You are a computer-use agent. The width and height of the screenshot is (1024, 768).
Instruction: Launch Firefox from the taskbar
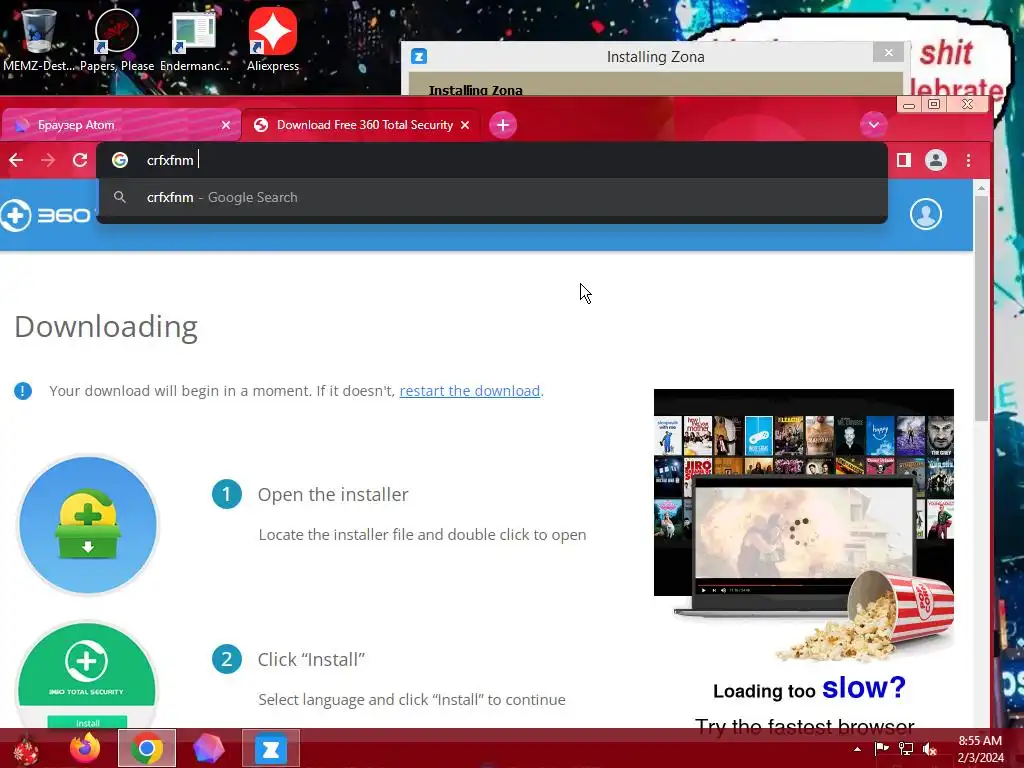(85, 748)
